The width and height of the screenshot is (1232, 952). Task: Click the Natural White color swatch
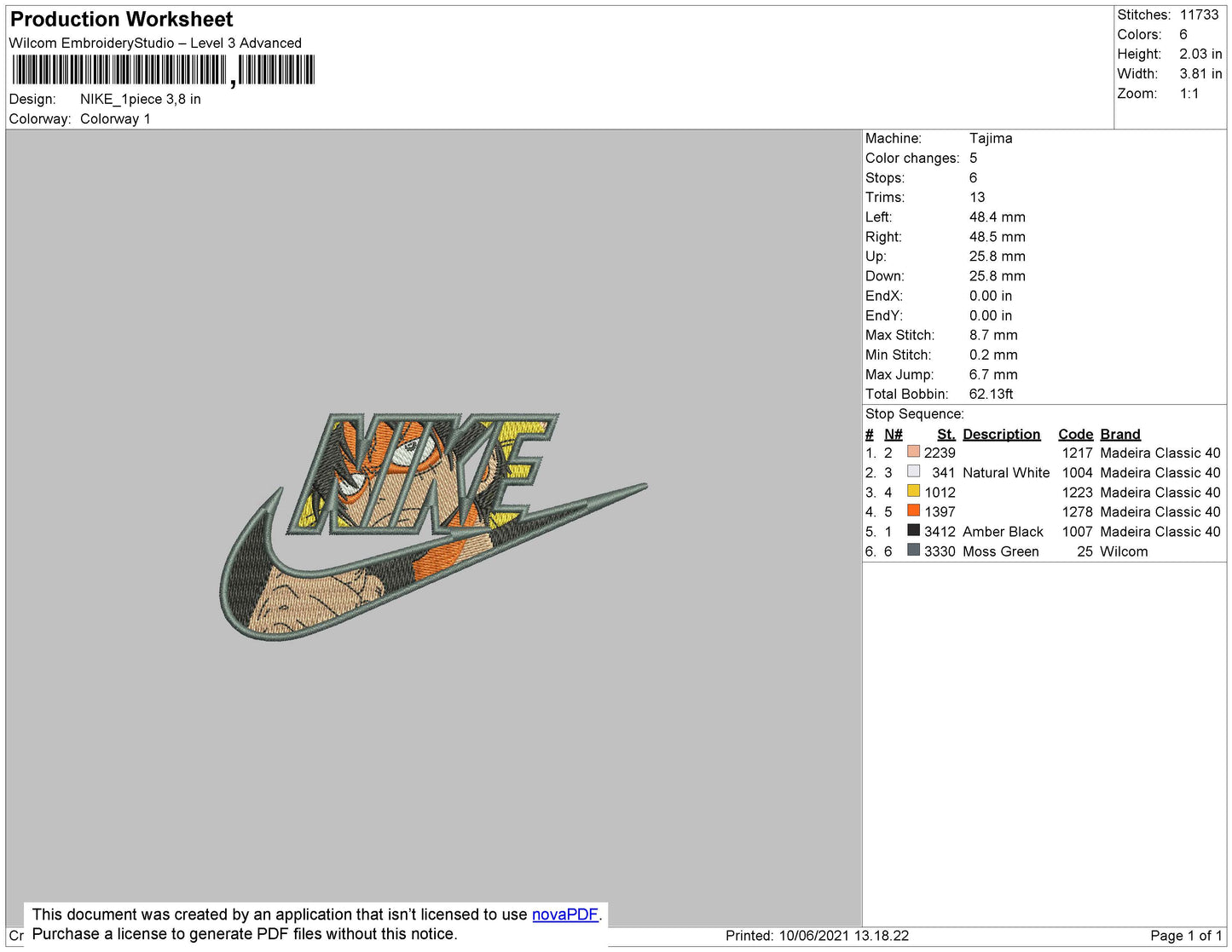(913, 471)
